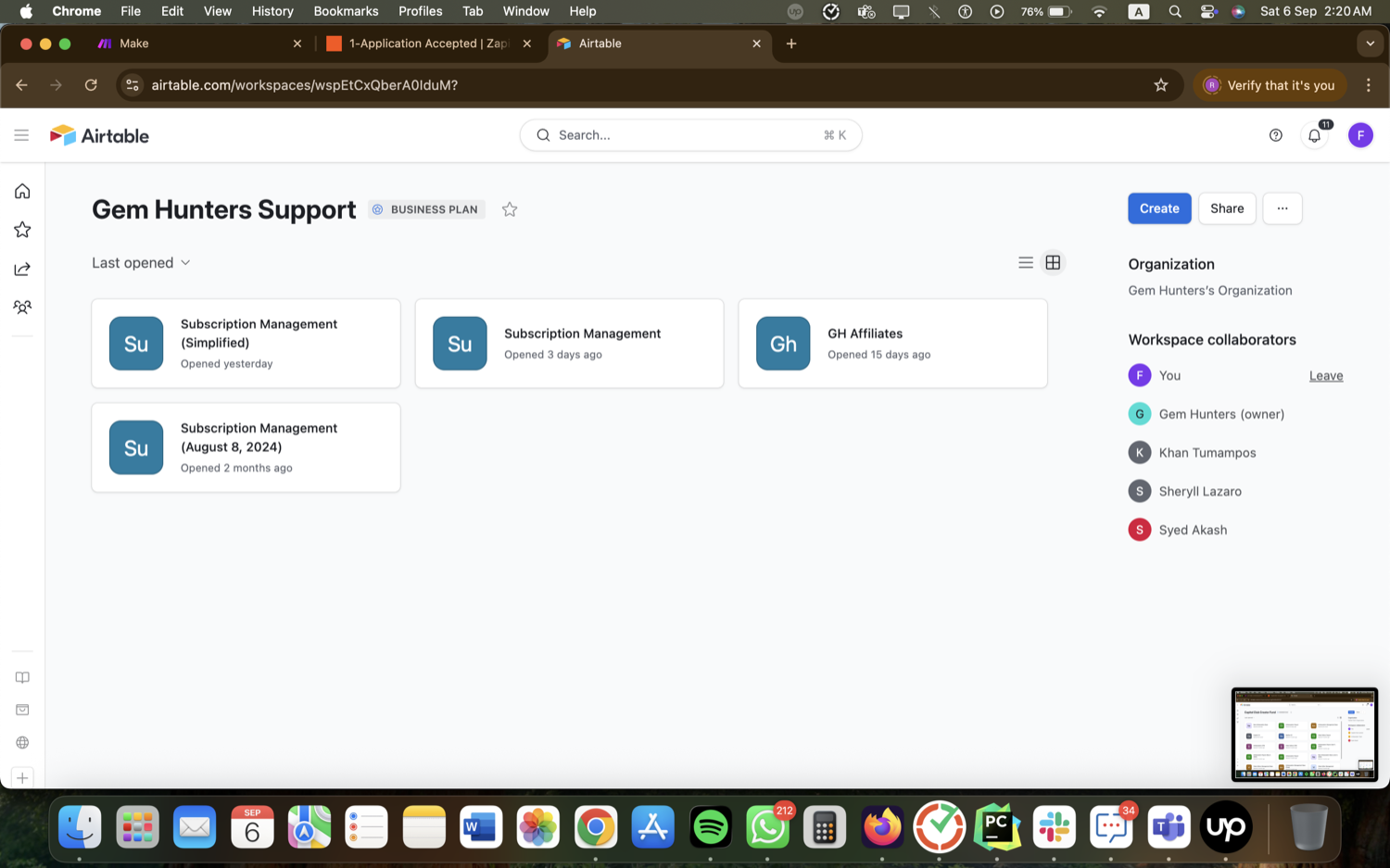Click the plus icon at sidebar bottom

coord(22,778)
